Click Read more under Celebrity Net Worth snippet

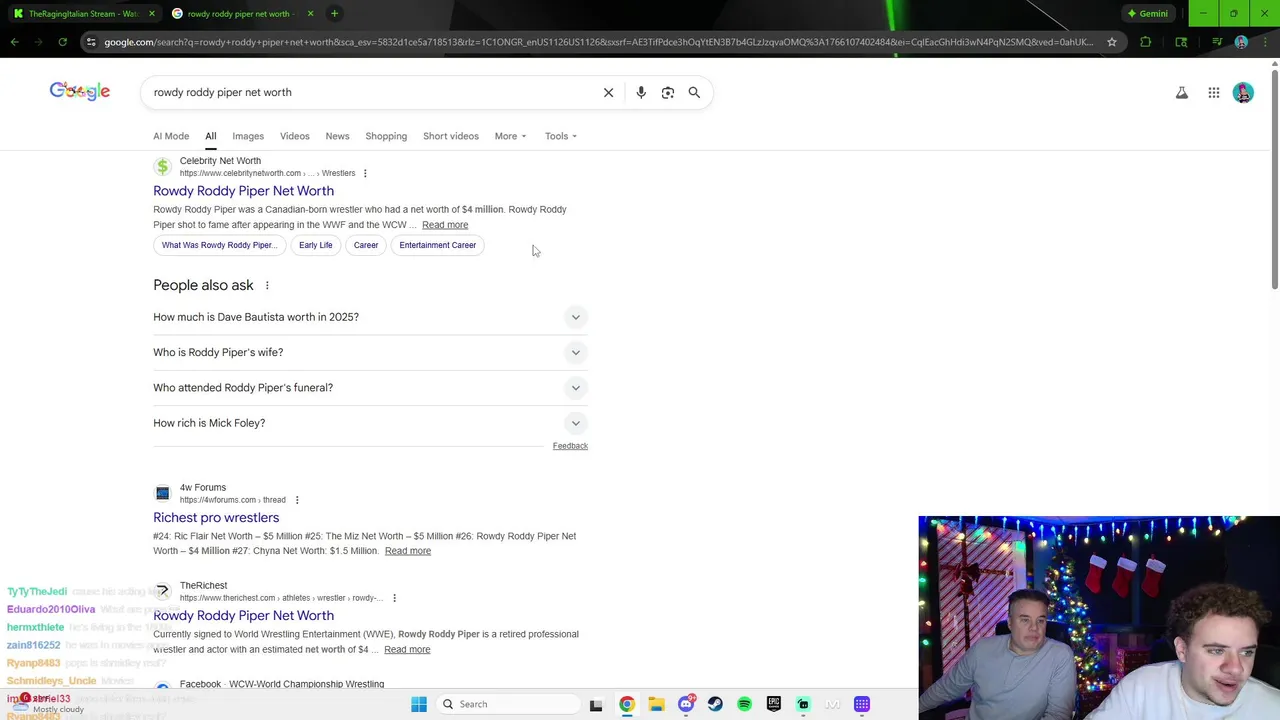(445, 225)
